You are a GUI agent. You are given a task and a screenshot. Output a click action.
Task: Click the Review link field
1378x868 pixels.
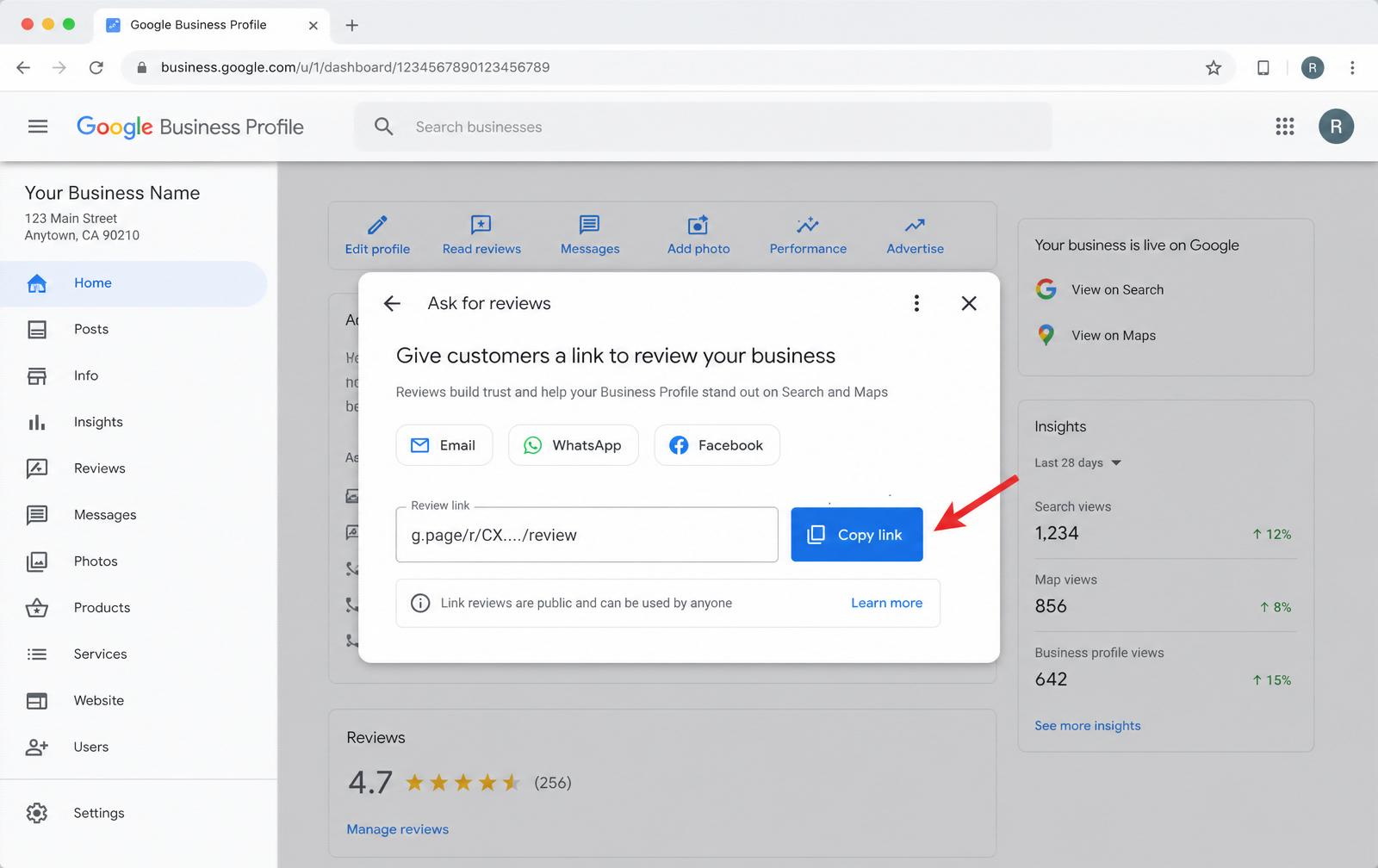587,535
